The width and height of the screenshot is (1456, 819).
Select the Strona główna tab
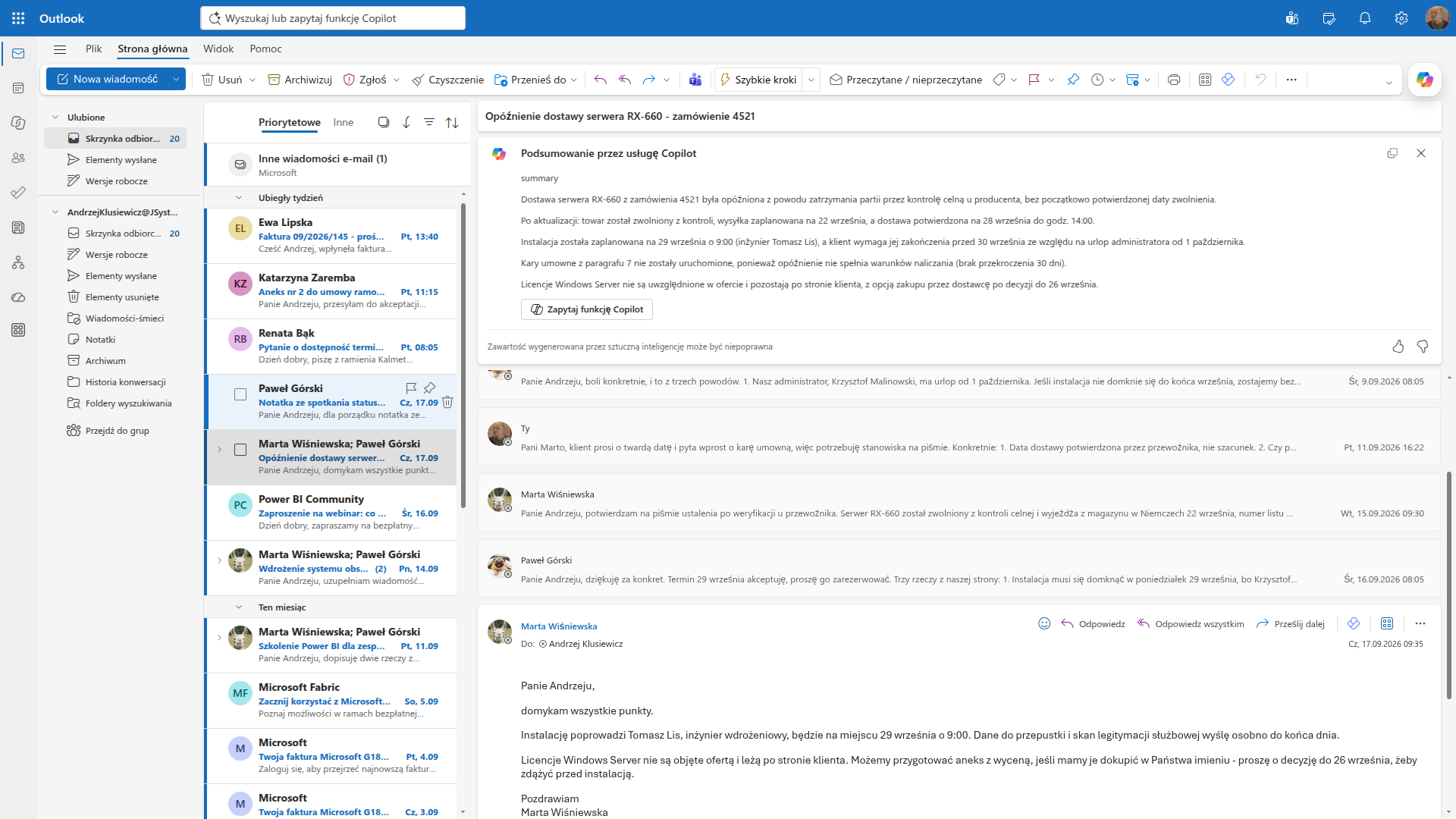(152, 49)
